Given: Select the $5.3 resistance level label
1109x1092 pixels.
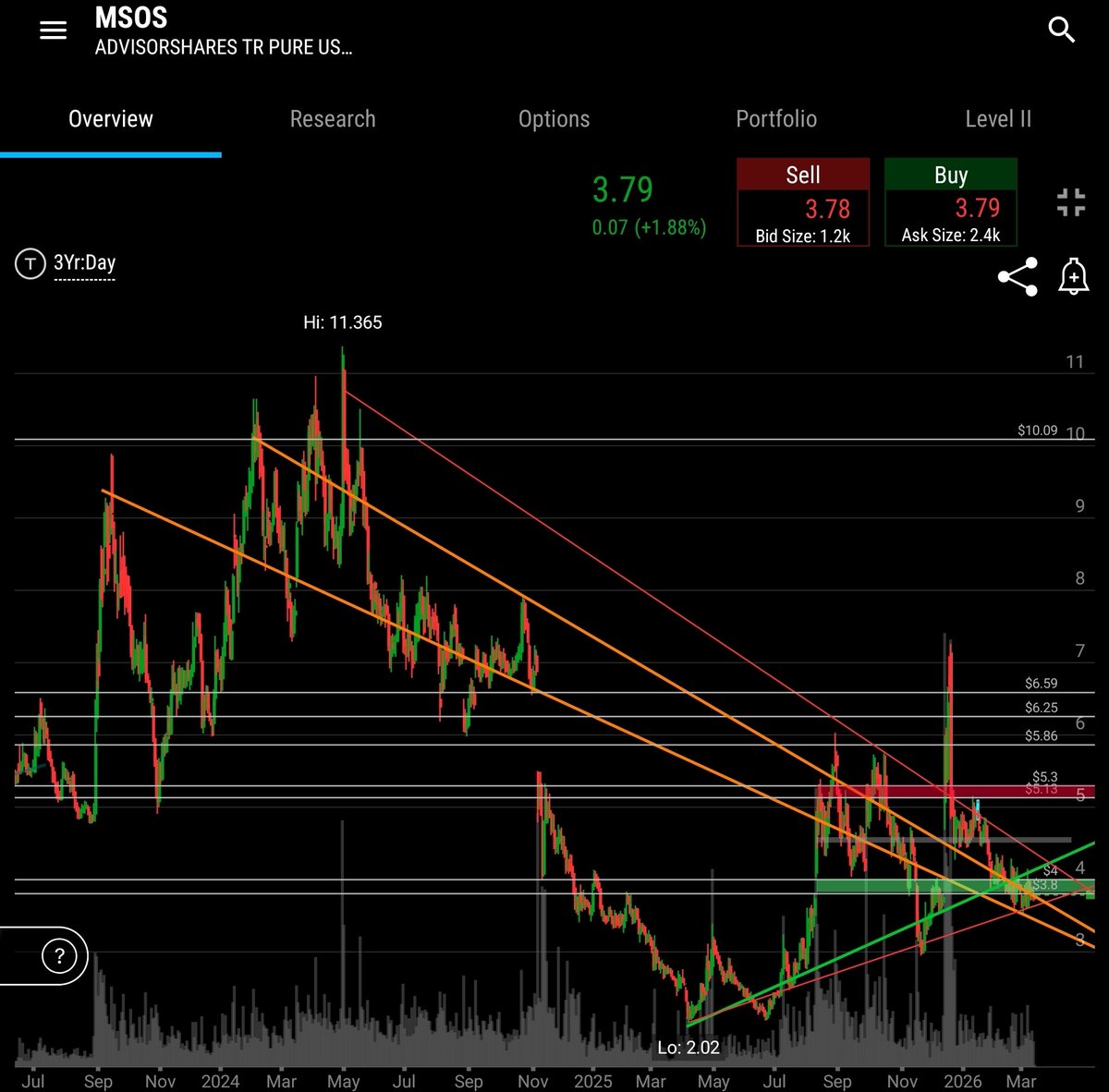Looking at the screenshot, I should (x=1045, y=777).
